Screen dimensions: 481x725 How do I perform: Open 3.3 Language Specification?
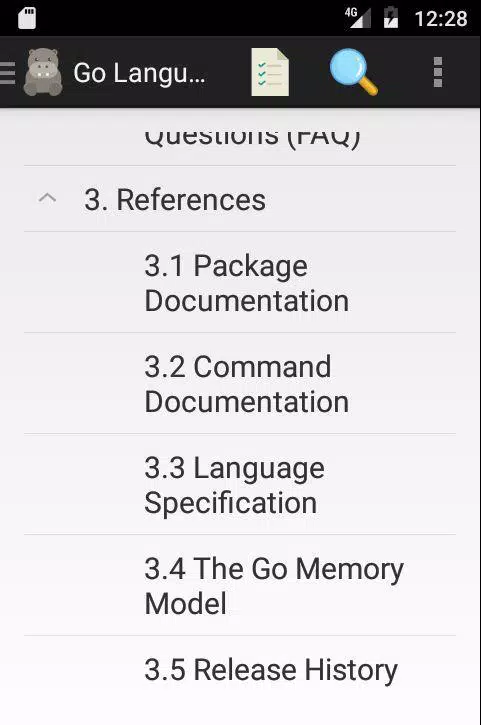click(x=240, y=485)
